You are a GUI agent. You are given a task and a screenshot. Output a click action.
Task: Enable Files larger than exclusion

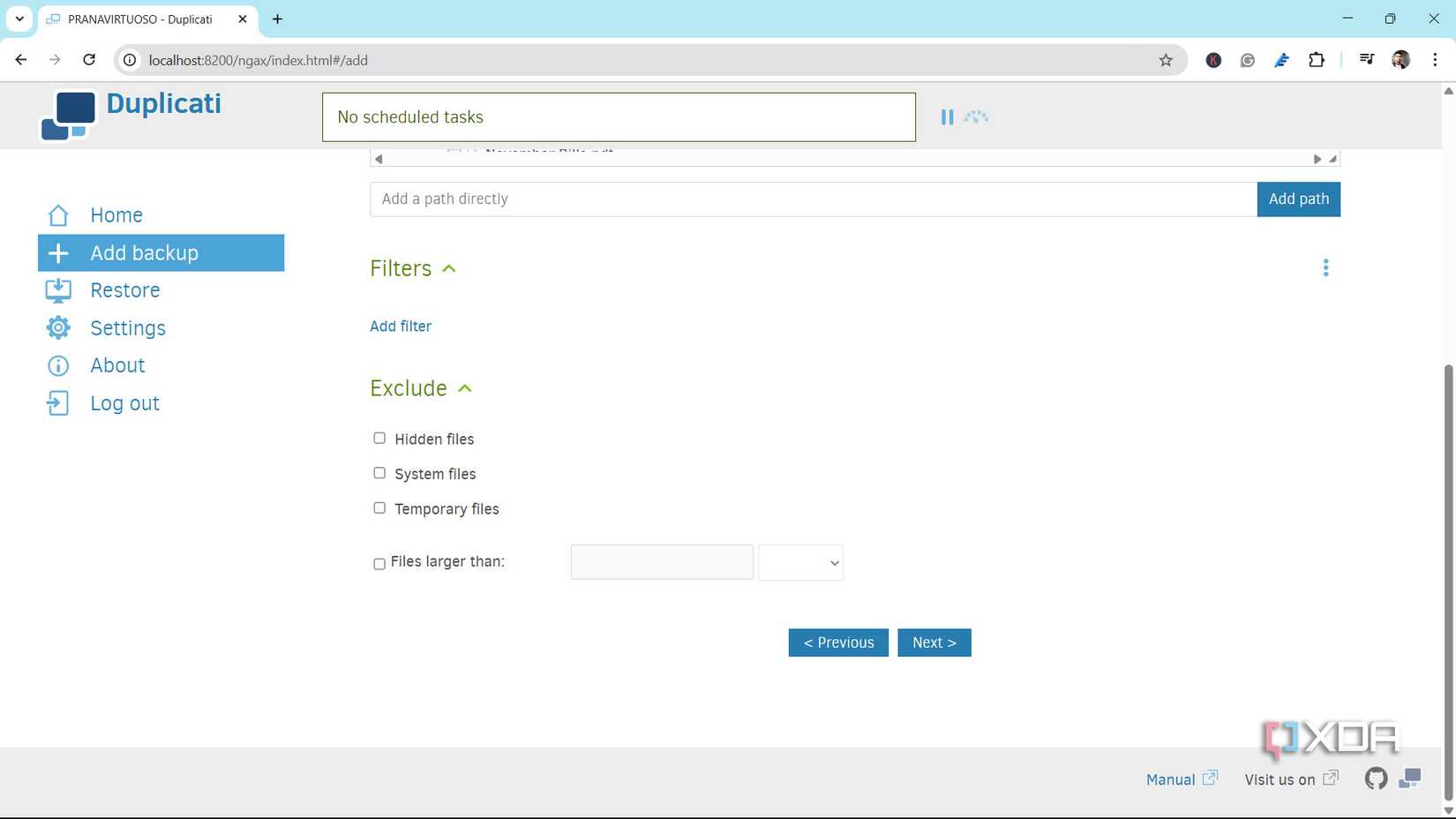click(379, 563)
